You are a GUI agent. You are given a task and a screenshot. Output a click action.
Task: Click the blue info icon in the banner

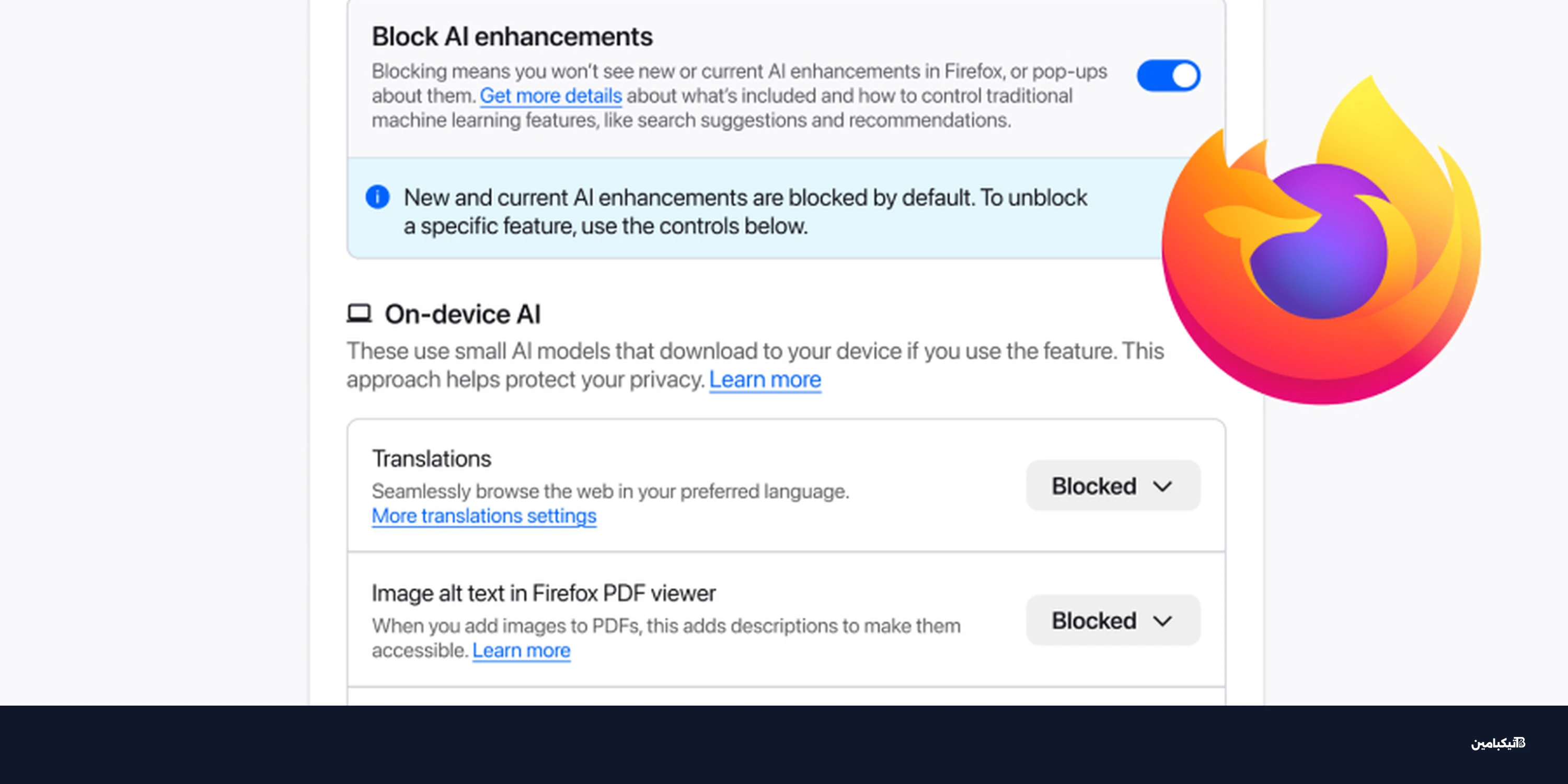tap(377, 197)
